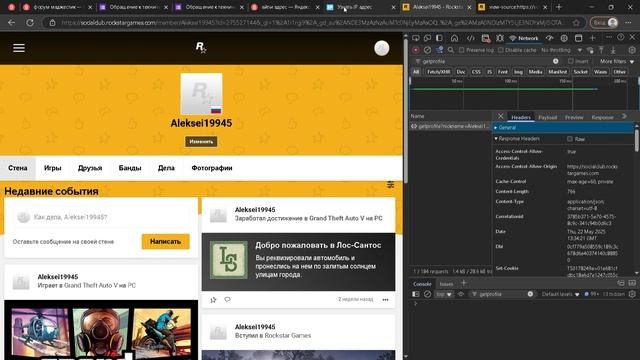This screenshot has width=640, height=360.
Task: Open DevTools Performance panel icon
Action: pyautogui.click(x=549, y=38)
